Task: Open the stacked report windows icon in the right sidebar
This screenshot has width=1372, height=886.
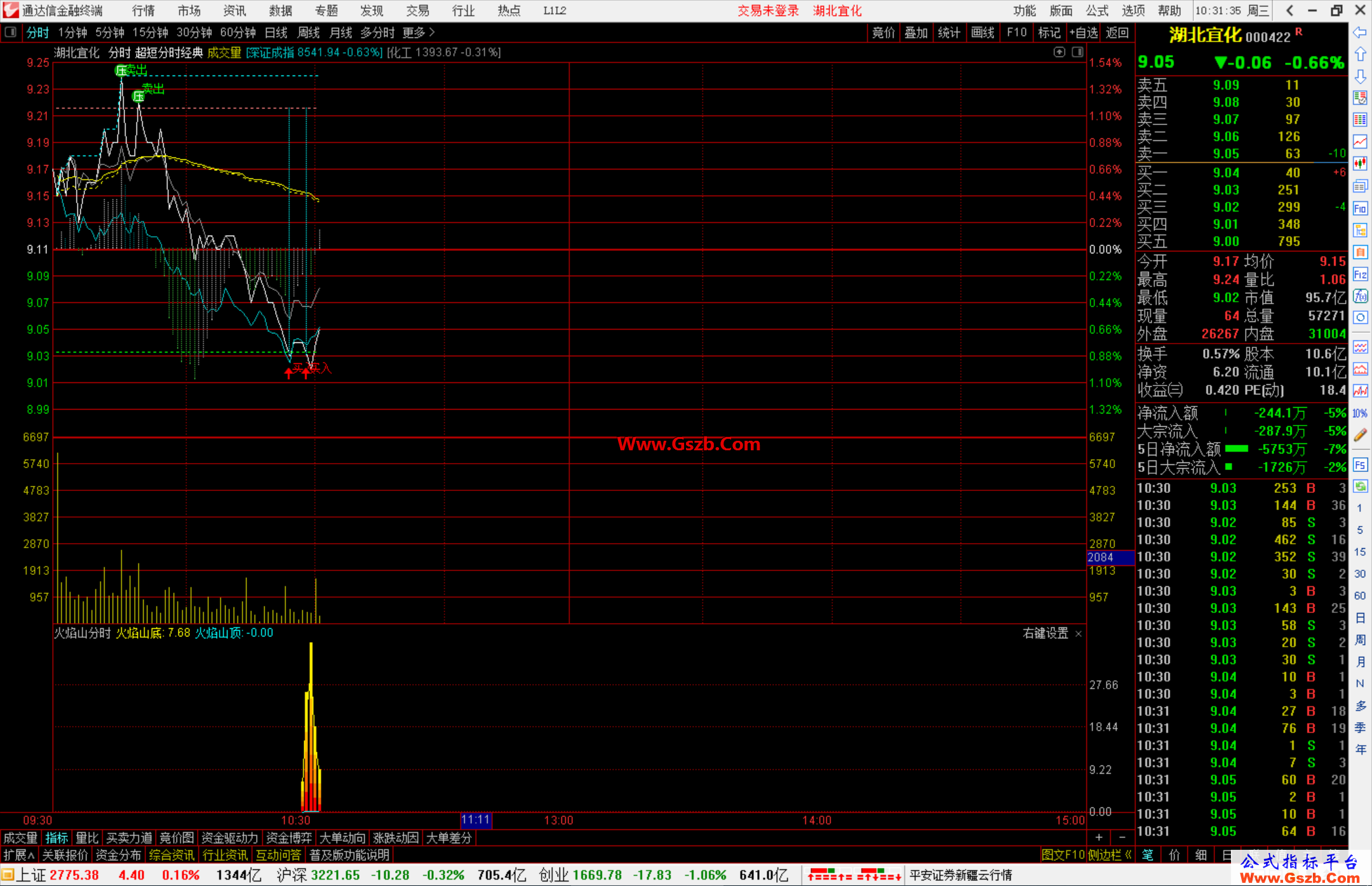Action: point(1360,186)
